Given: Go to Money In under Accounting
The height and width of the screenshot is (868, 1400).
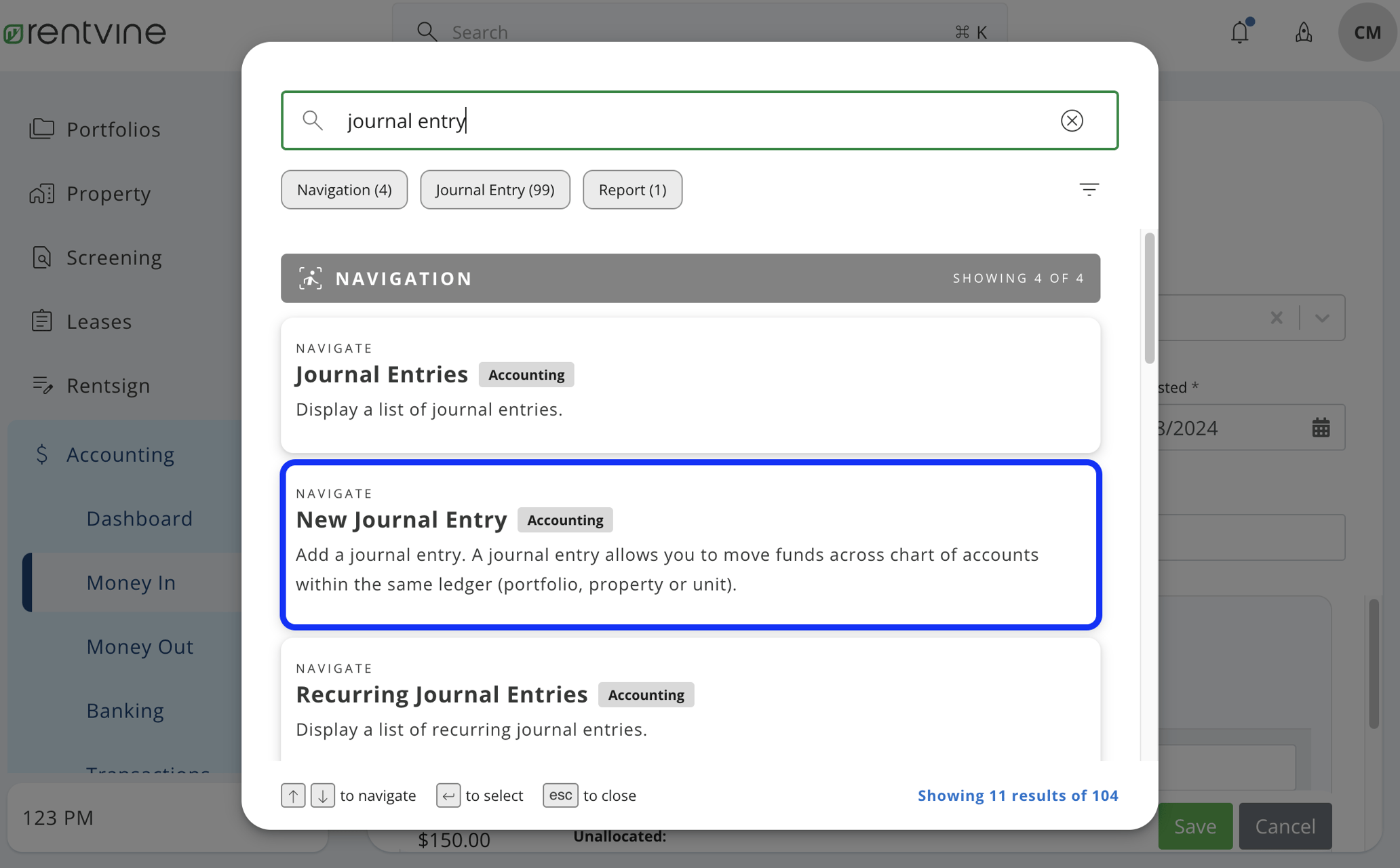Looking at the screenshot, I should (x=131, y=582).
